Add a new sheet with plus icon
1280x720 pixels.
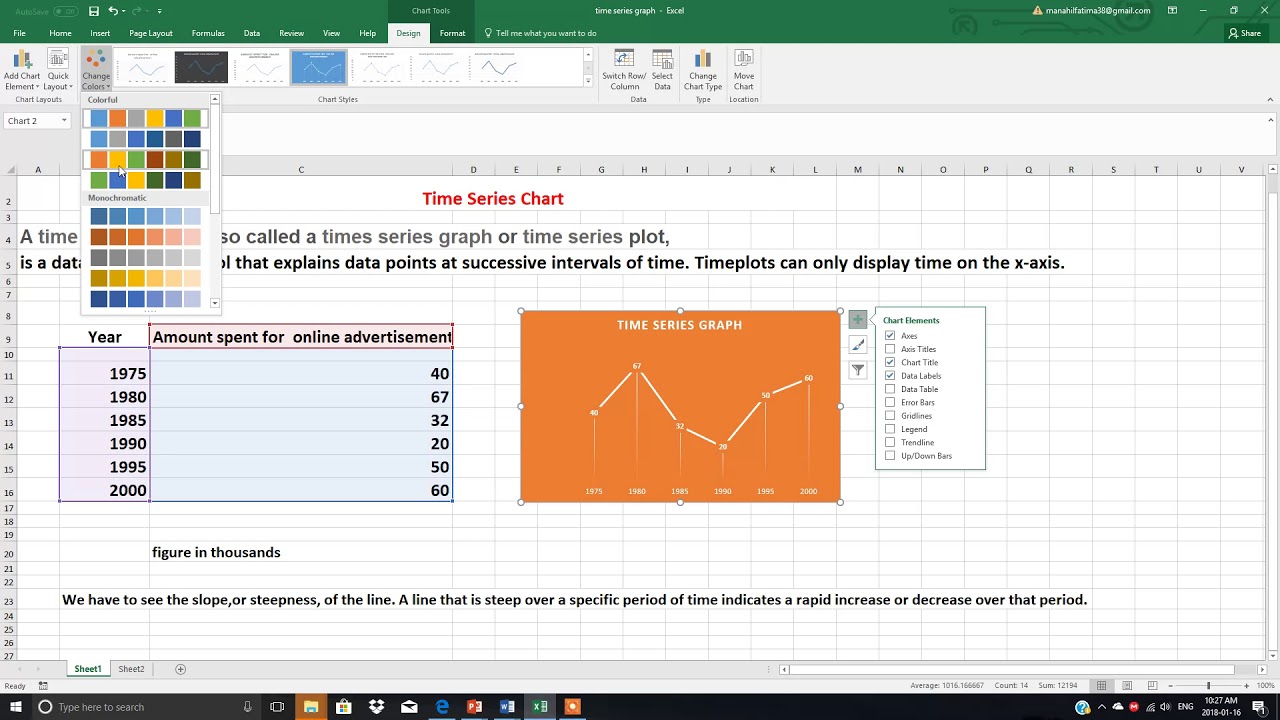point(181,669)
